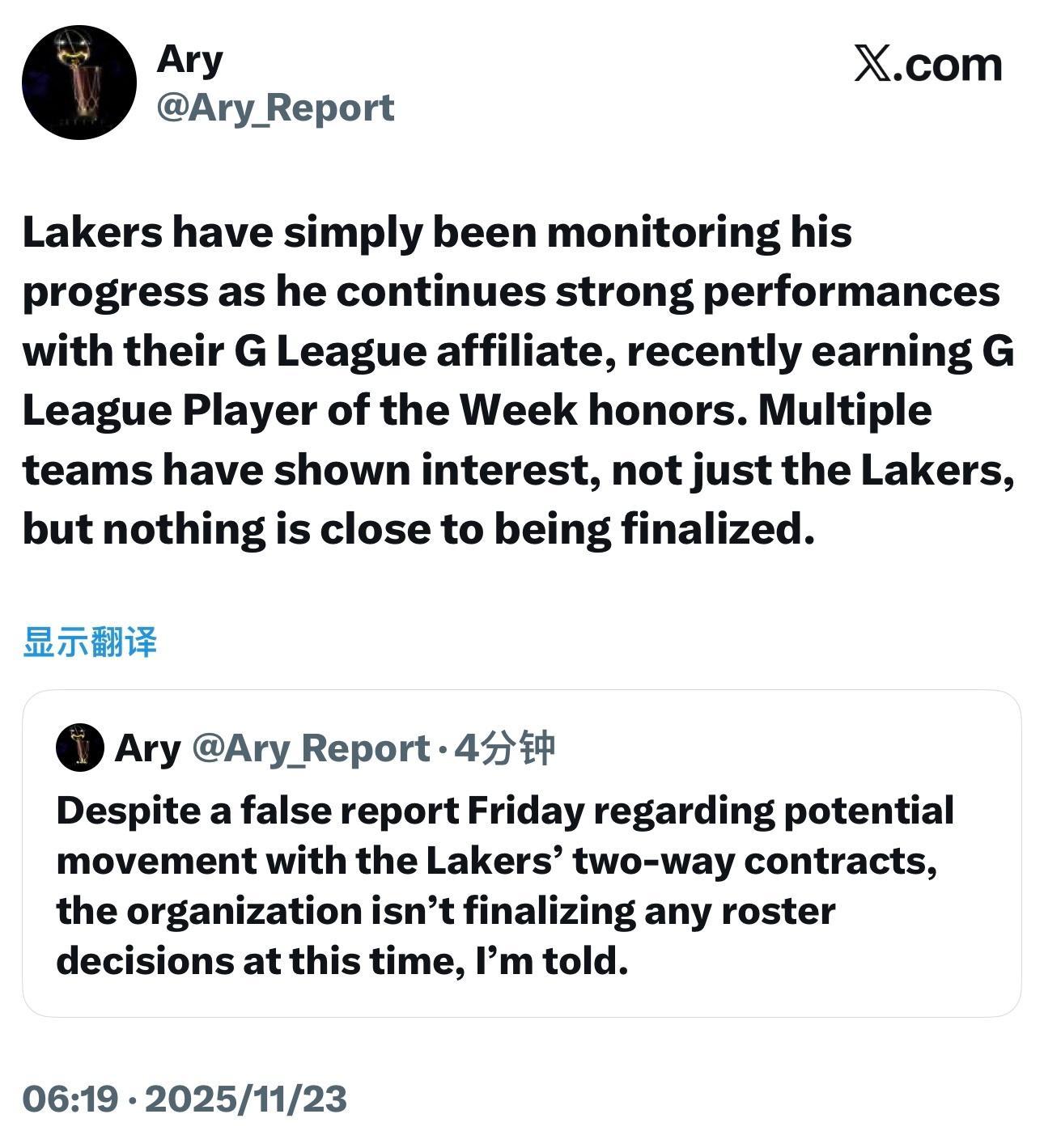Image resolution: width=1044 pixels, height=1148 pixels.
Task: Click the words "two-way contracts" in quoted post
Action: point(755,861)
